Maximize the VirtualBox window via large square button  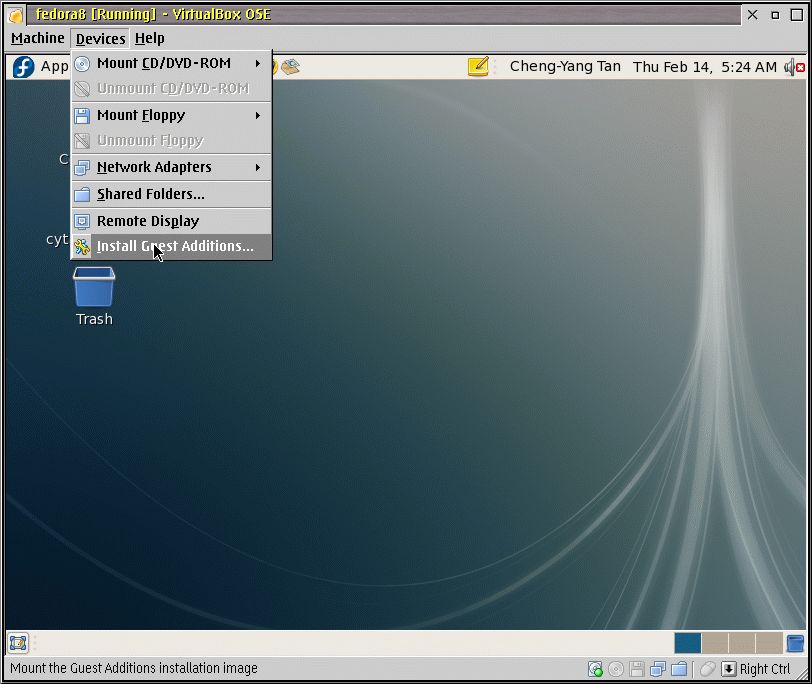tap(798, 15)
